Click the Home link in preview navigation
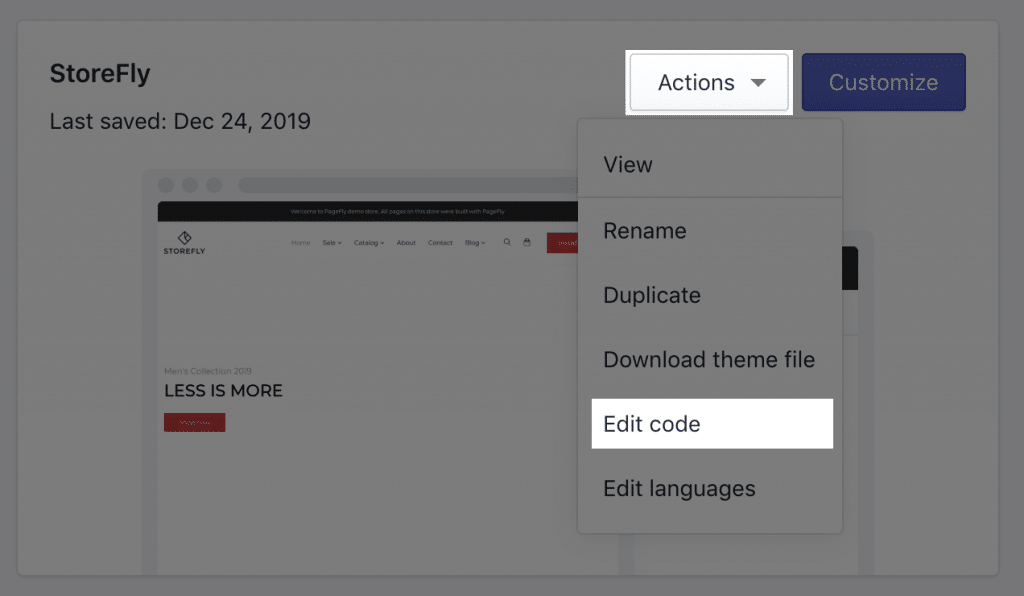 (x=300, y=243)
